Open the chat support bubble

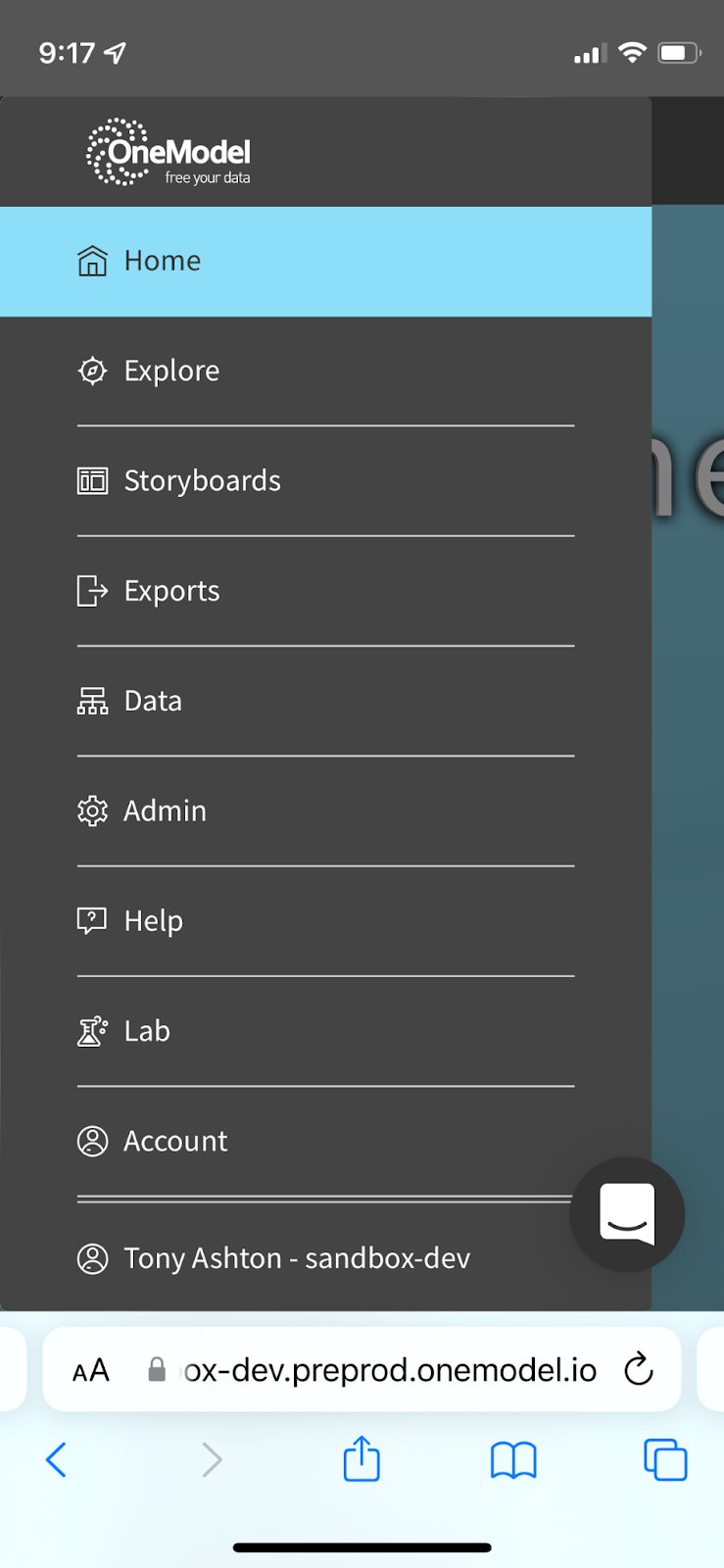(x=627, y=1215)
